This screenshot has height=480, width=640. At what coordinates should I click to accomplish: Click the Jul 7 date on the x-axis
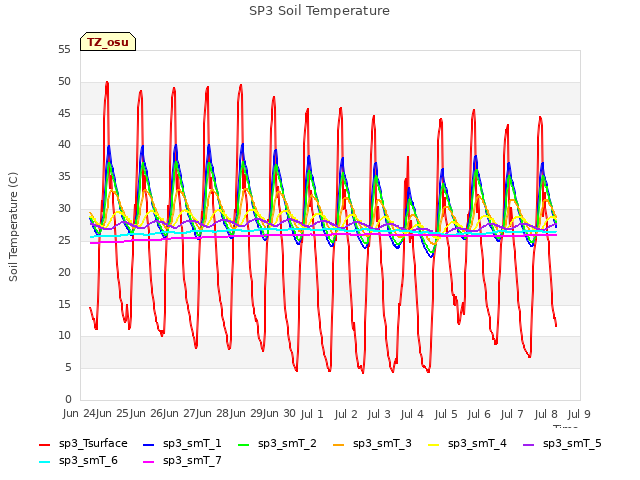tap(513, 415)
